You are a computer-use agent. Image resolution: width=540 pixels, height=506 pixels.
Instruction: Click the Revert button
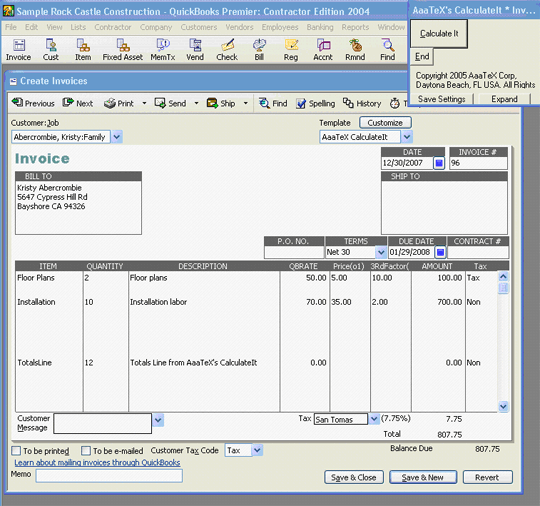tap(487, 477)
